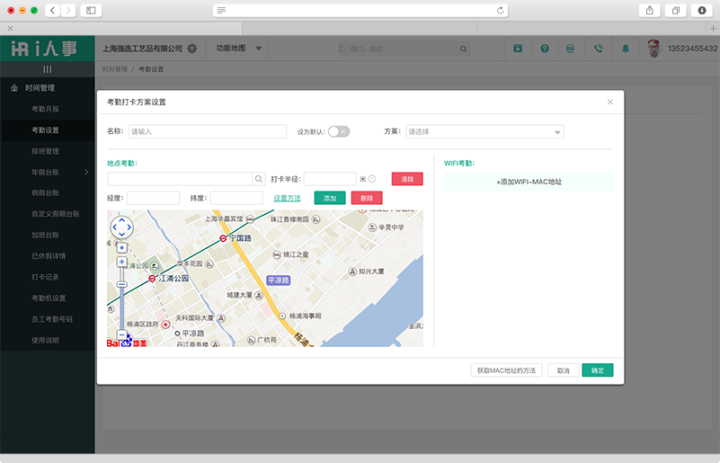Focus the 名称 input field
The width and height of the screenshot is (720, 463).
pyautogui.click(x=208, y=132)
